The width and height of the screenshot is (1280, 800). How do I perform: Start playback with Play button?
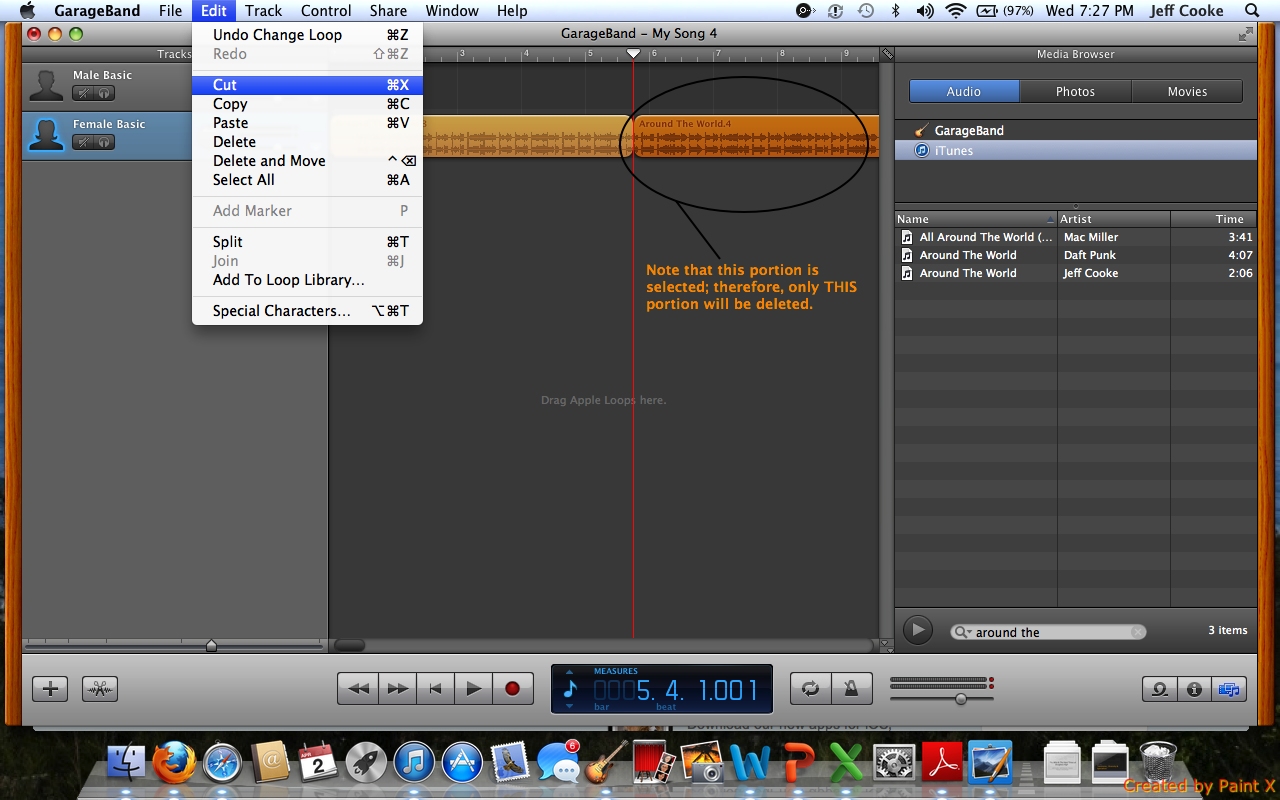coord(474,688)
